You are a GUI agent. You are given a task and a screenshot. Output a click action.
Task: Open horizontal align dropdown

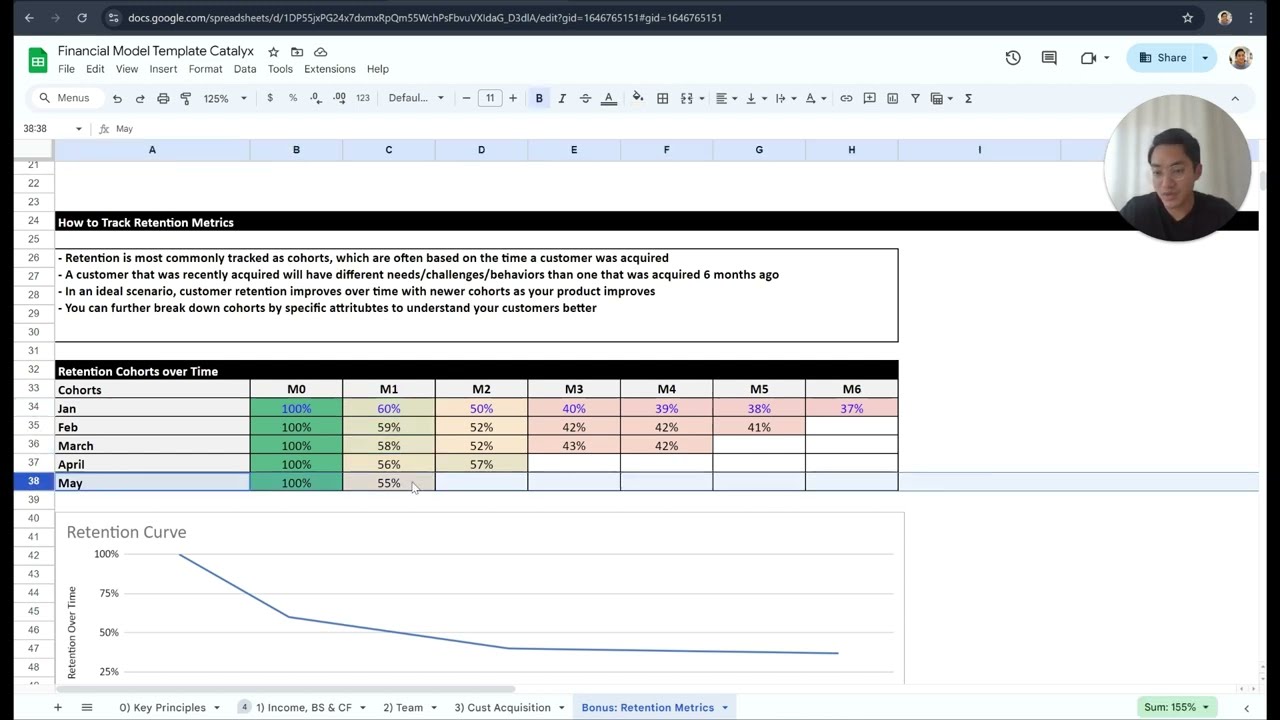pyautogui.click(x=726, y=98)
